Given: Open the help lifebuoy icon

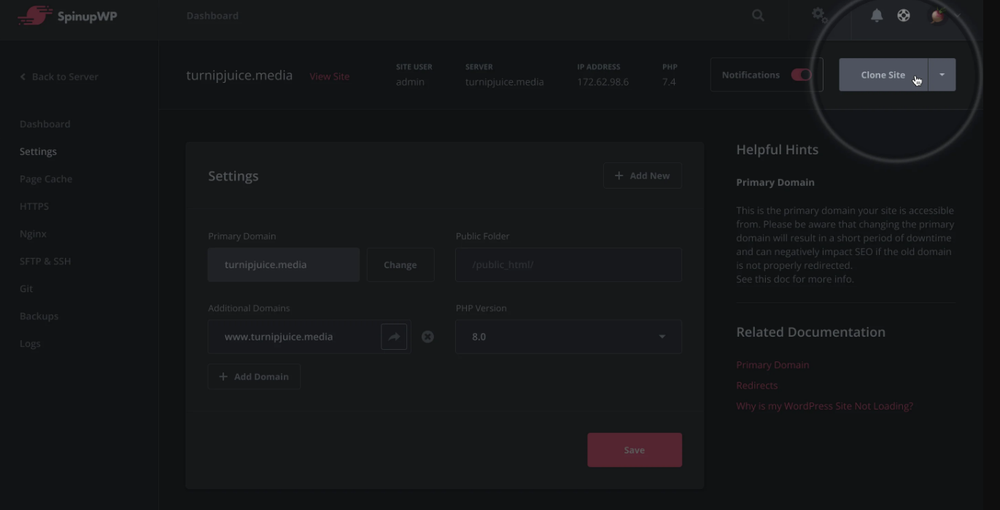Looking at the screenshot, I should [904, 15].
